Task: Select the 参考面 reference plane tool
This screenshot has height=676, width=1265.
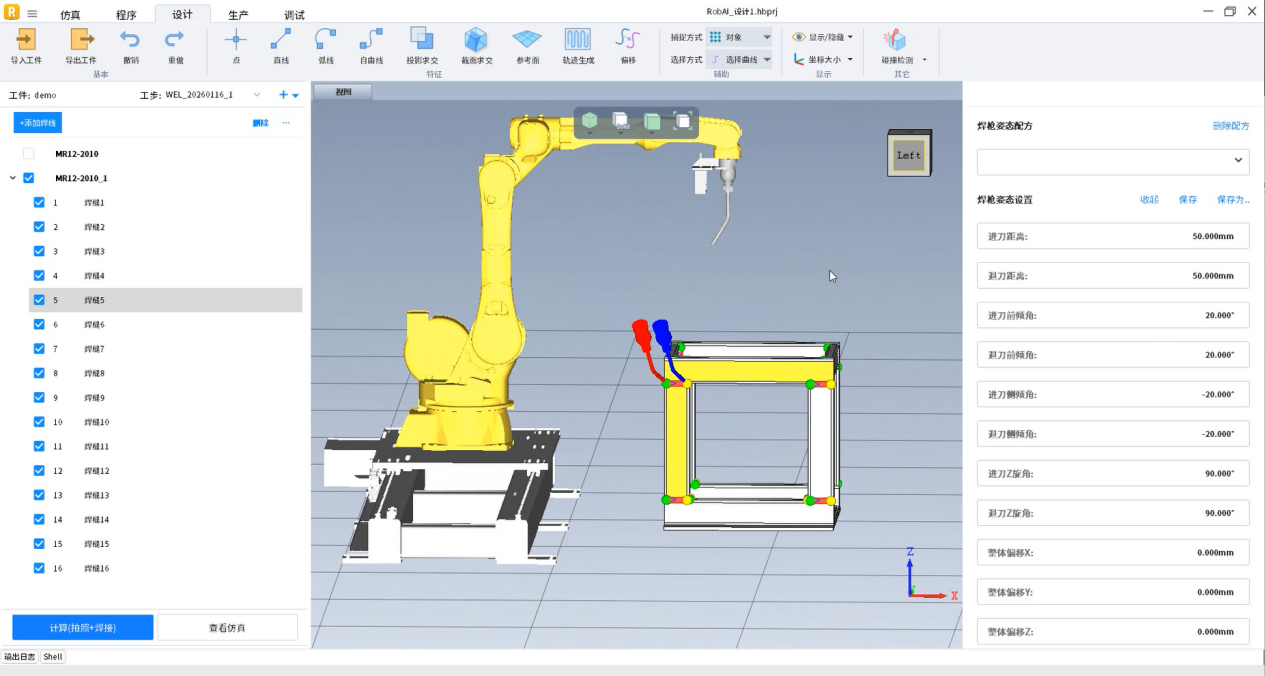Action: point(527,40)
